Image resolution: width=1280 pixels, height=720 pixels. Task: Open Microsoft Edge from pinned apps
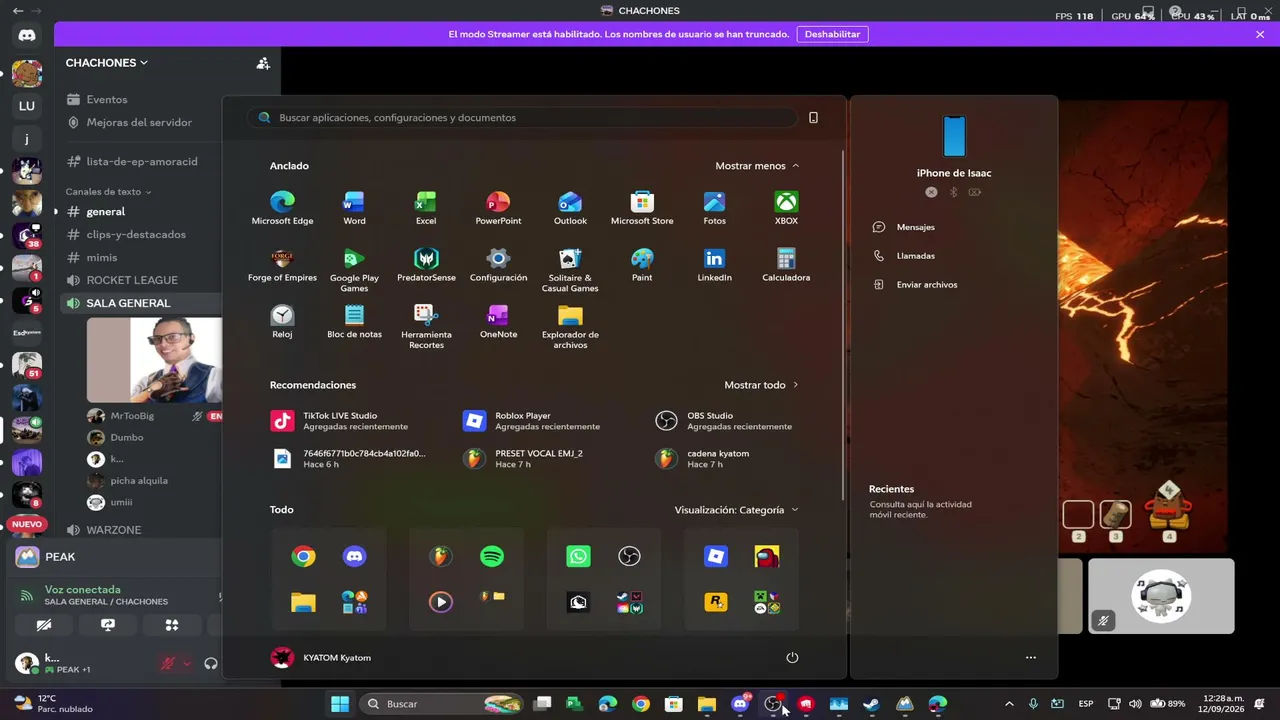click(x=282, y=208)
